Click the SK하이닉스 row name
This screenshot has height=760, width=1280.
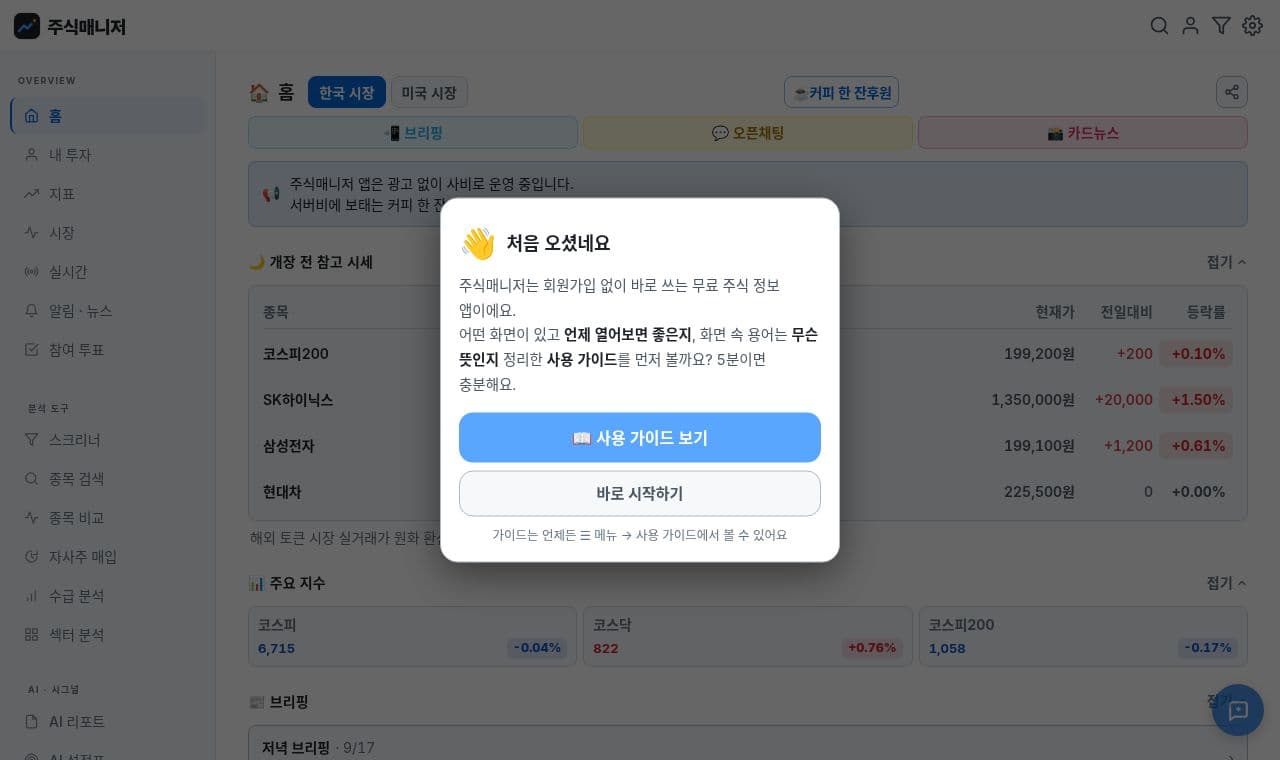(298, 400)
